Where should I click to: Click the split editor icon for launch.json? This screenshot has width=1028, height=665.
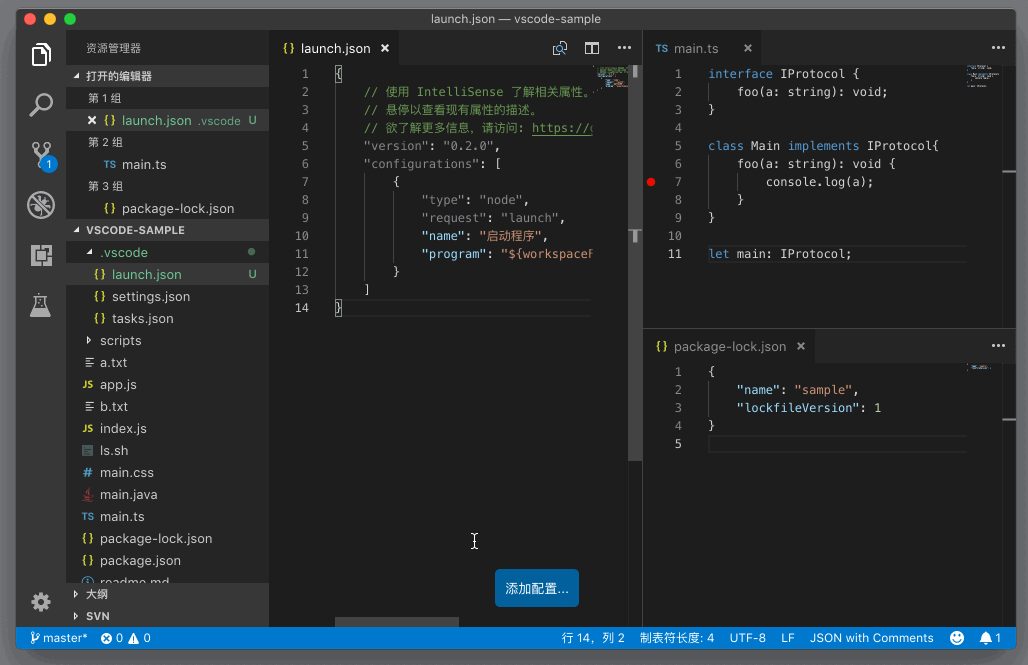tap(592, 48)
